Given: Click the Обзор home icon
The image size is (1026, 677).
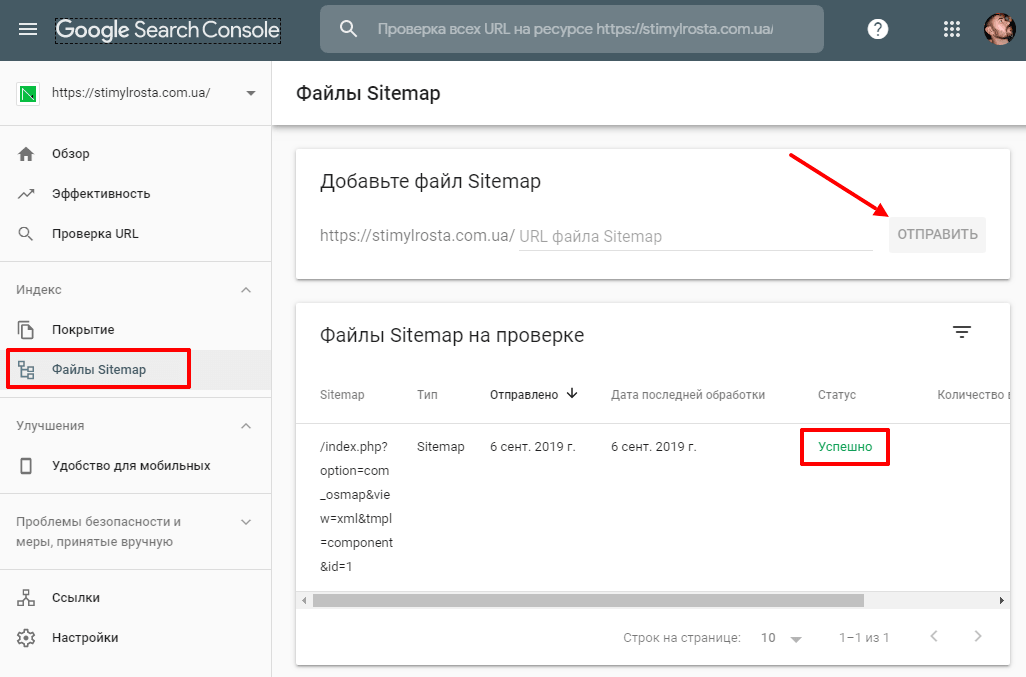Looking at the screenshot, I should coord(26,154).
